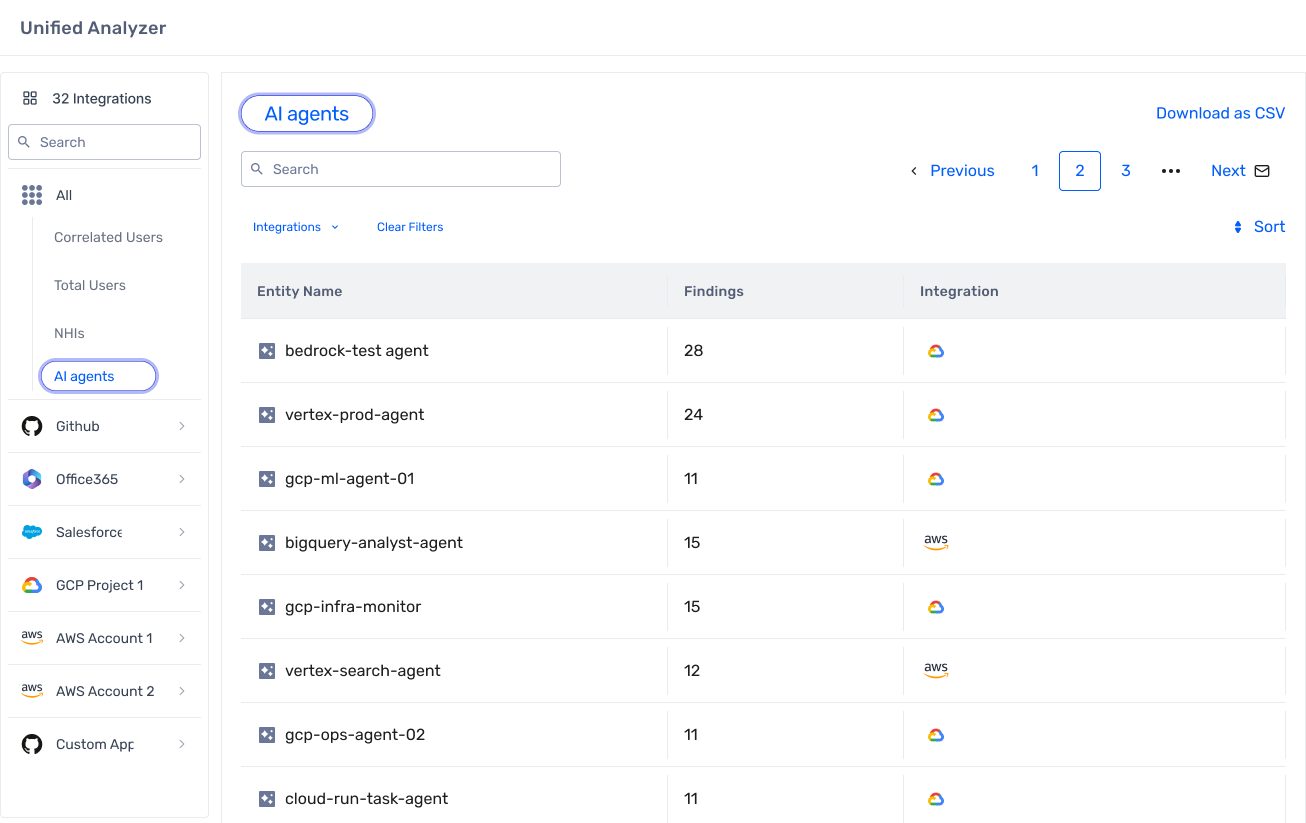The width and height of the screenshot is (1306, 823).
Task: Click the agent icon beside vertex-search-agent
Action: pos(267,671)
